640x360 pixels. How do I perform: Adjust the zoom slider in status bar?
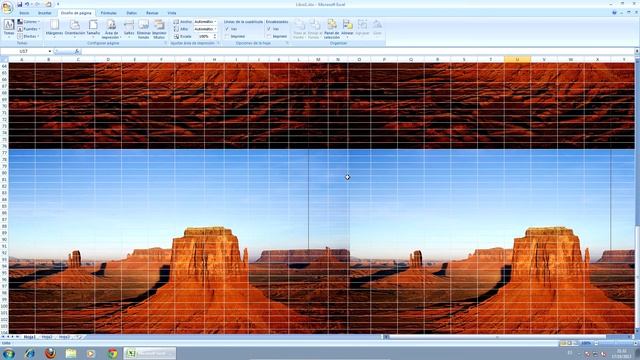(x=616, y=343)
